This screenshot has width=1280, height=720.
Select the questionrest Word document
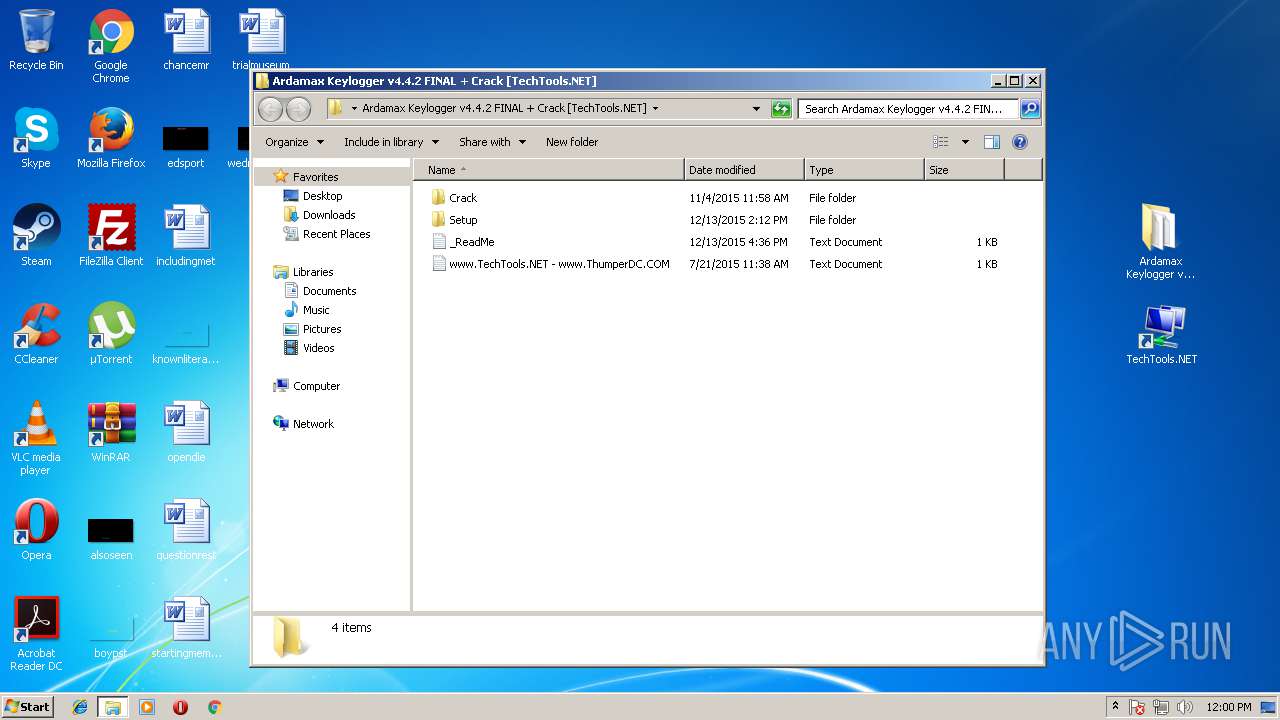pos(186,530)
